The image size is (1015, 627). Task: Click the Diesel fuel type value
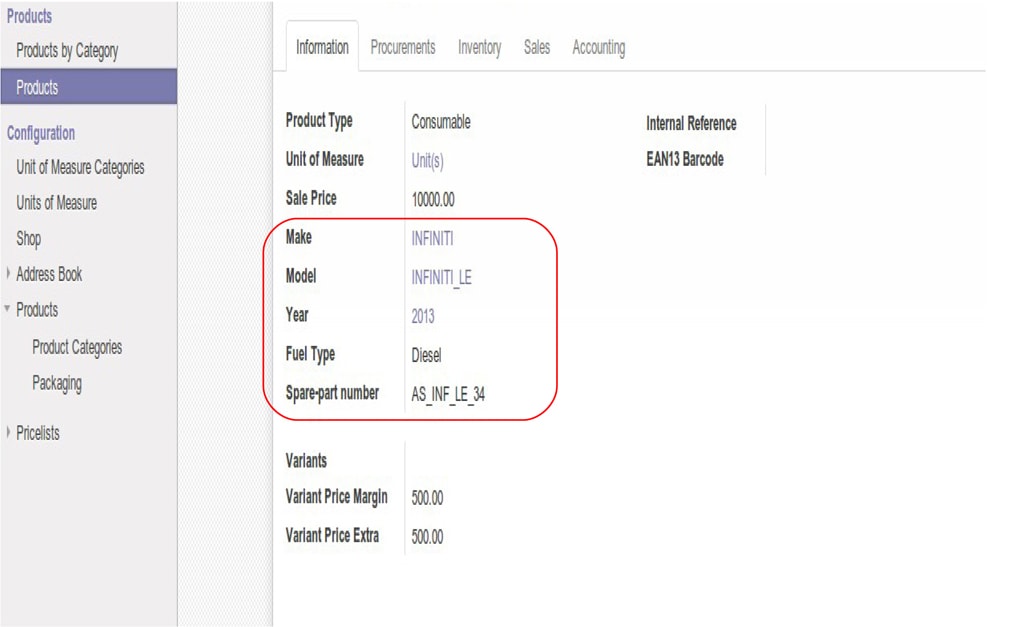point(426,355)
